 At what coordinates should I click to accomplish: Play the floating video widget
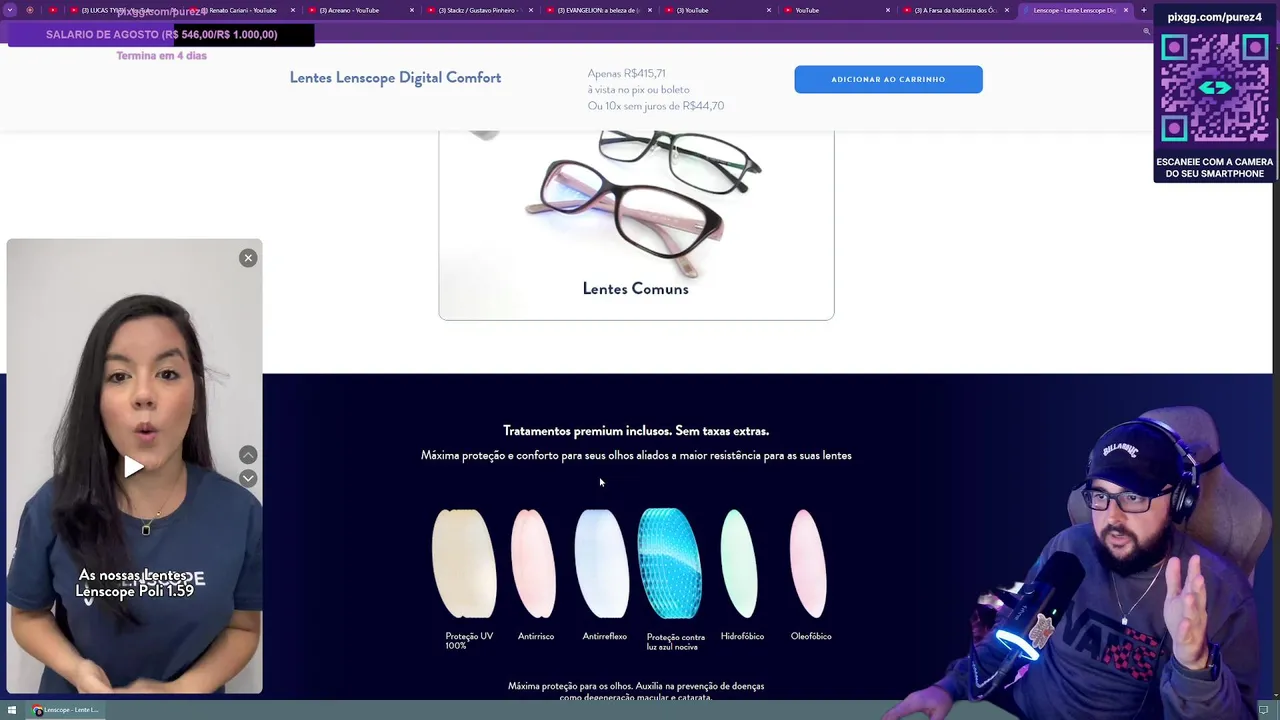click(133, 467)
